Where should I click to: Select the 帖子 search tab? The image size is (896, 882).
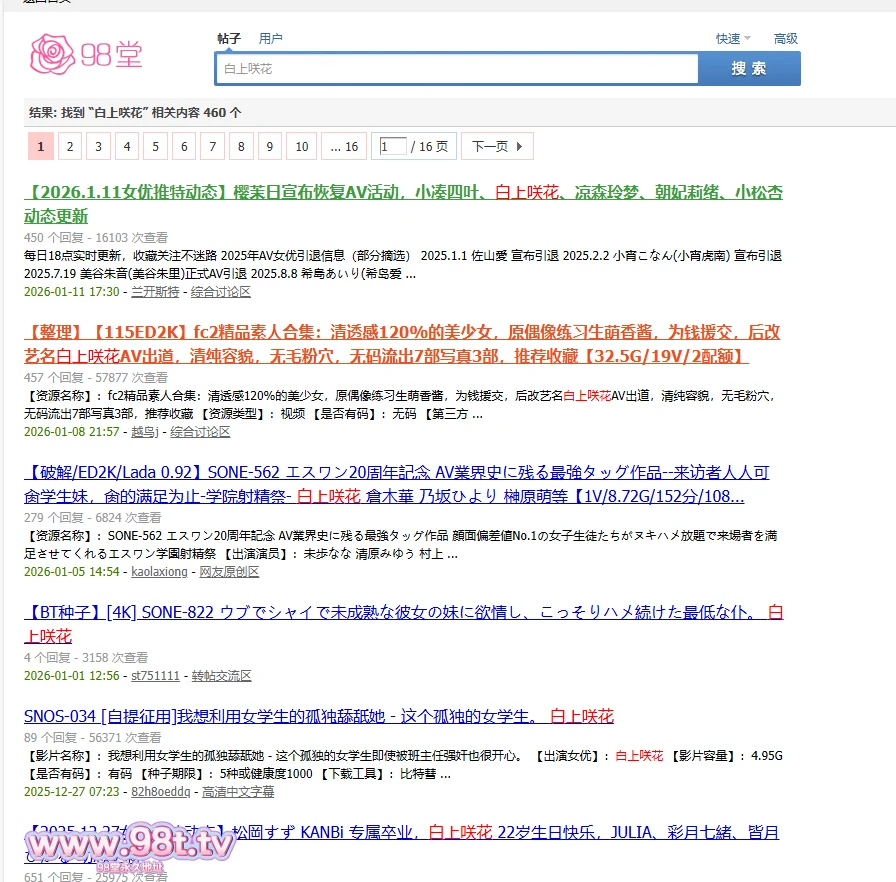click(229, 39)
